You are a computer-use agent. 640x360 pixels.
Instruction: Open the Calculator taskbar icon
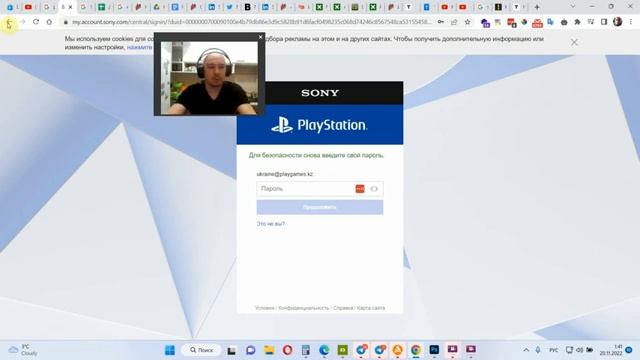tap(306, 350)
